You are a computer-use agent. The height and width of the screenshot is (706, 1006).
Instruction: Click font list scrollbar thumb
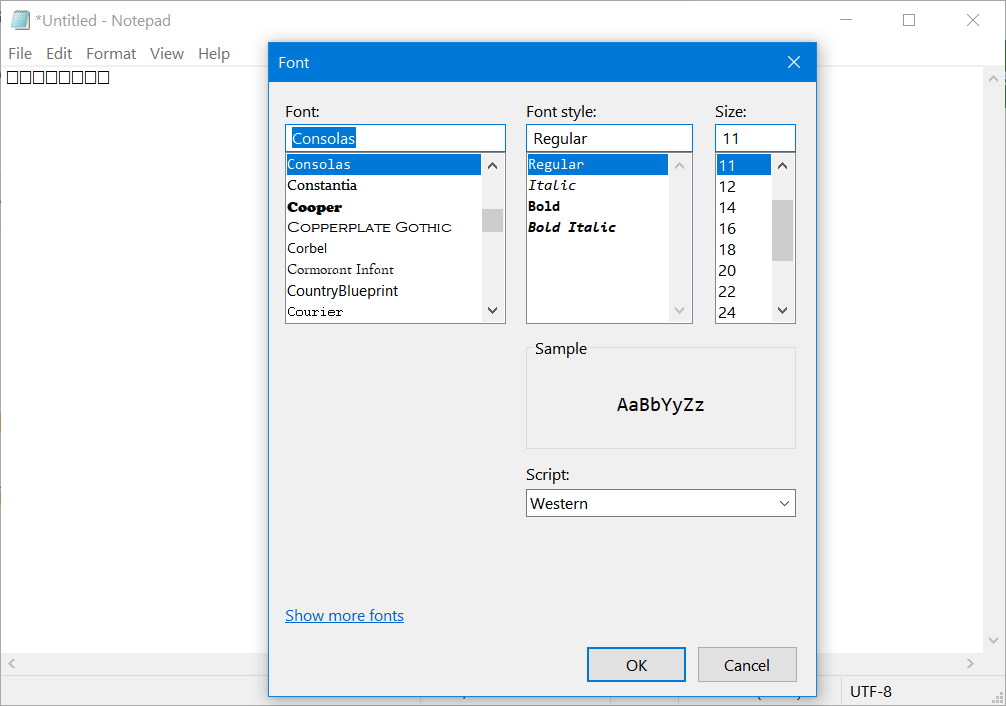click(492, 220)
